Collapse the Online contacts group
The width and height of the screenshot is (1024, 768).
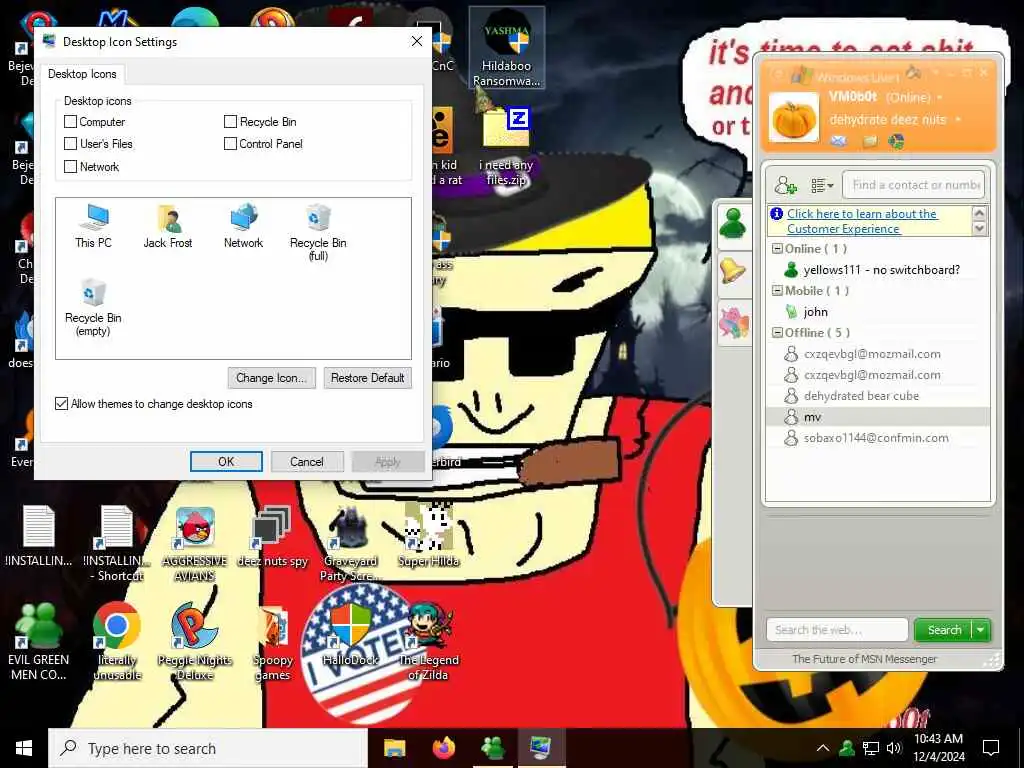click(777, 249)
